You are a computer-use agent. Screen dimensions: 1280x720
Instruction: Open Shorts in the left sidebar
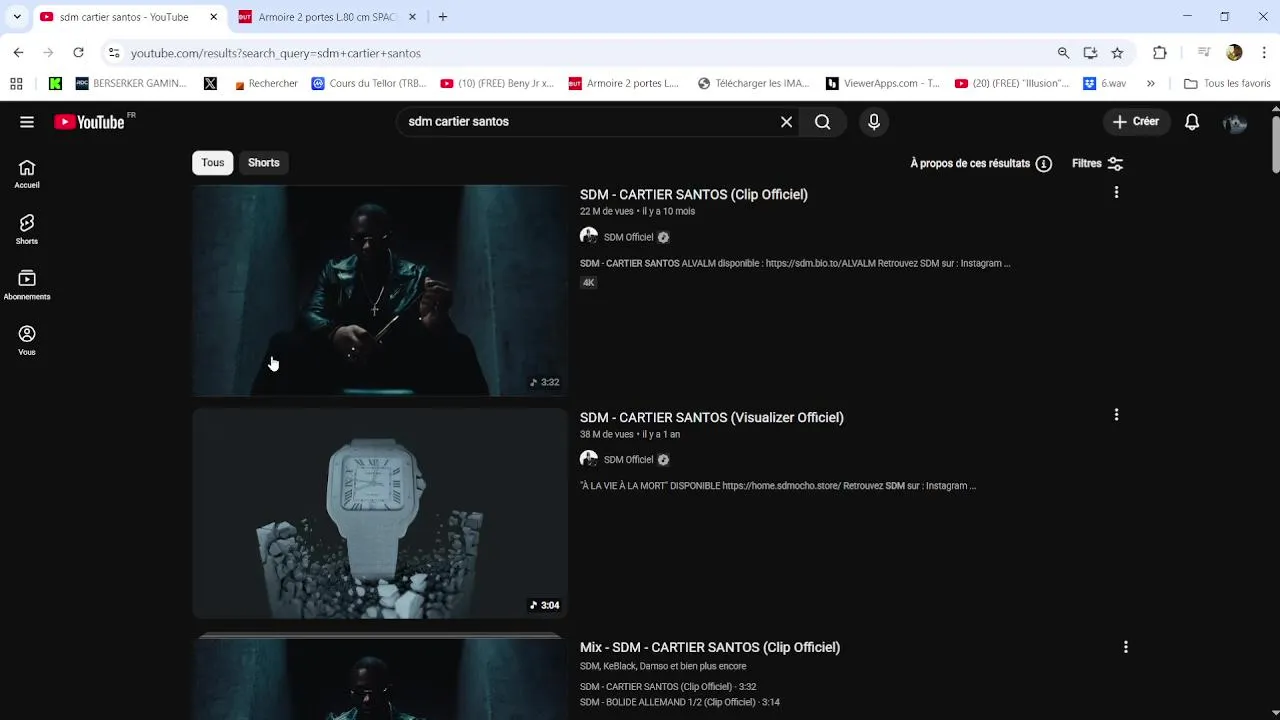27,230
